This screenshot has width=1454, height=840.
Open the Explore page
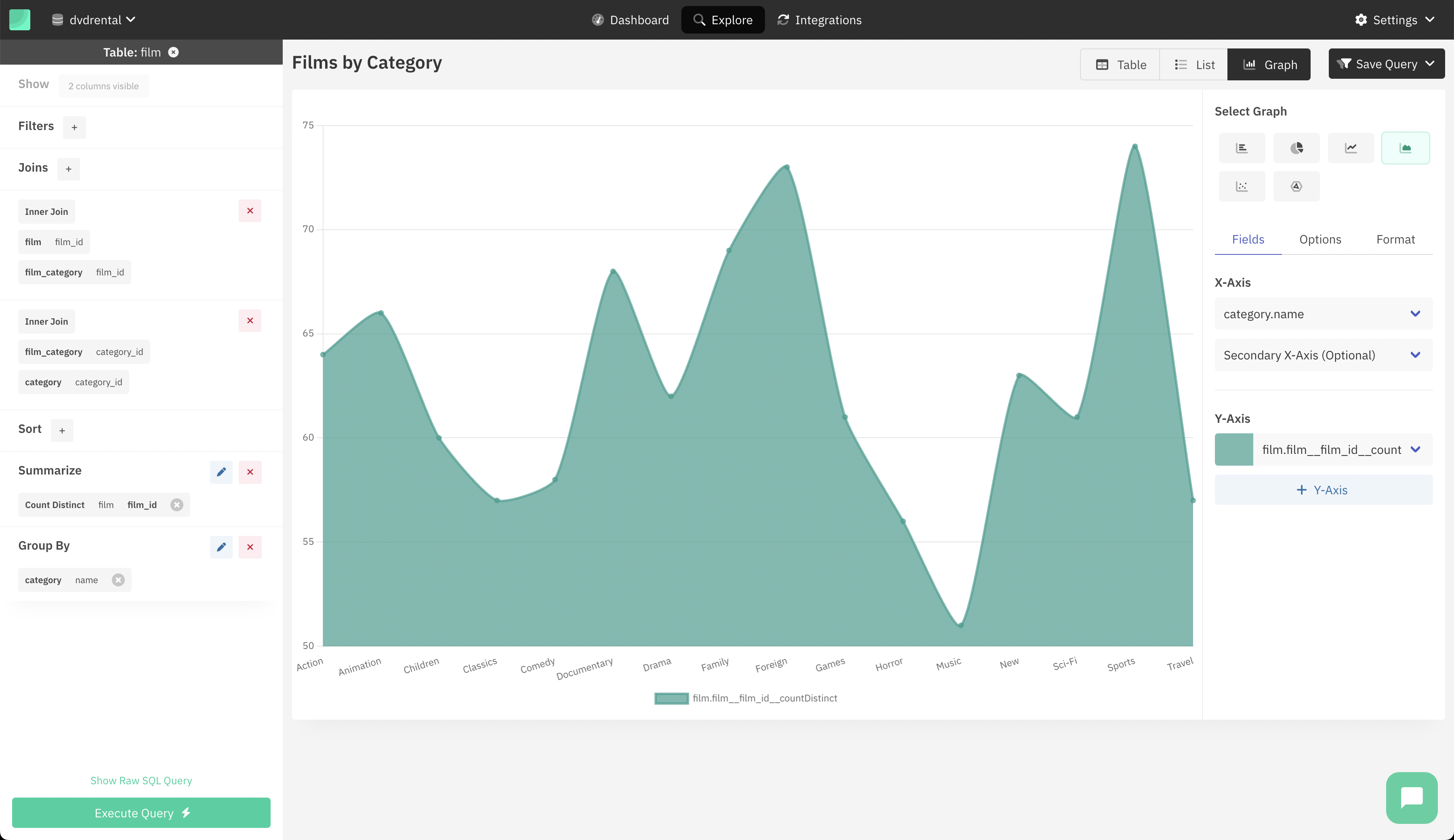[723, 20]
